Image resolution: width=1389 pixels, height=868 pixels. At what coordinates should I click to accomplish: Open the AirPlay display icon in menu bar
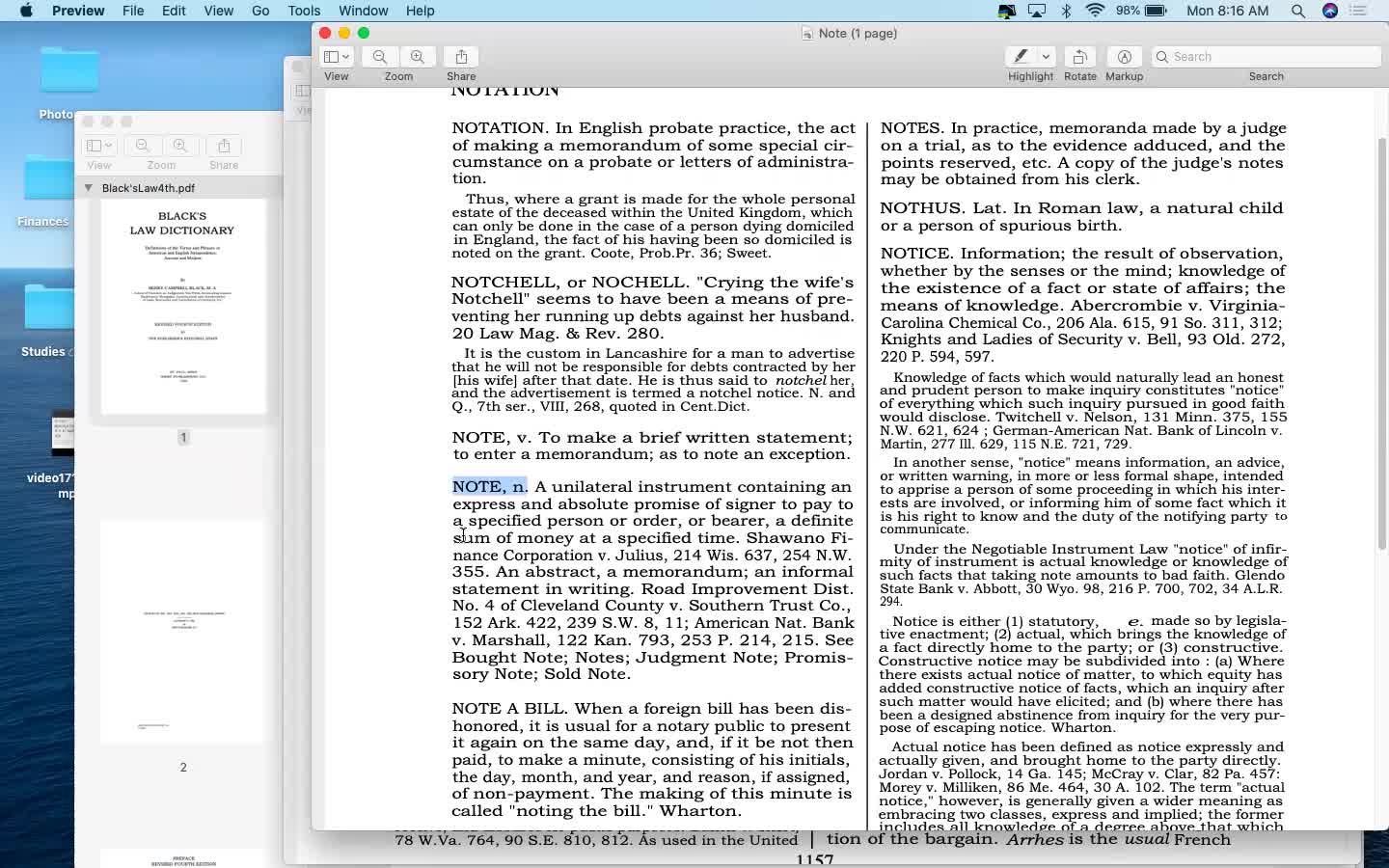pyautogui.click(x=1037, y=11)
